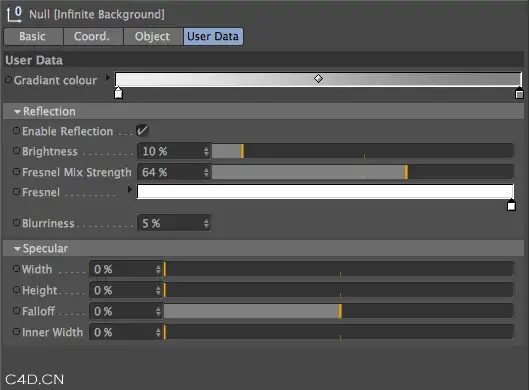The height and width of the screenshot is (390, 529).
Task: Click the grey right knot of Gradiant colour
Action: pyautogui.click(x=520, y=93)
